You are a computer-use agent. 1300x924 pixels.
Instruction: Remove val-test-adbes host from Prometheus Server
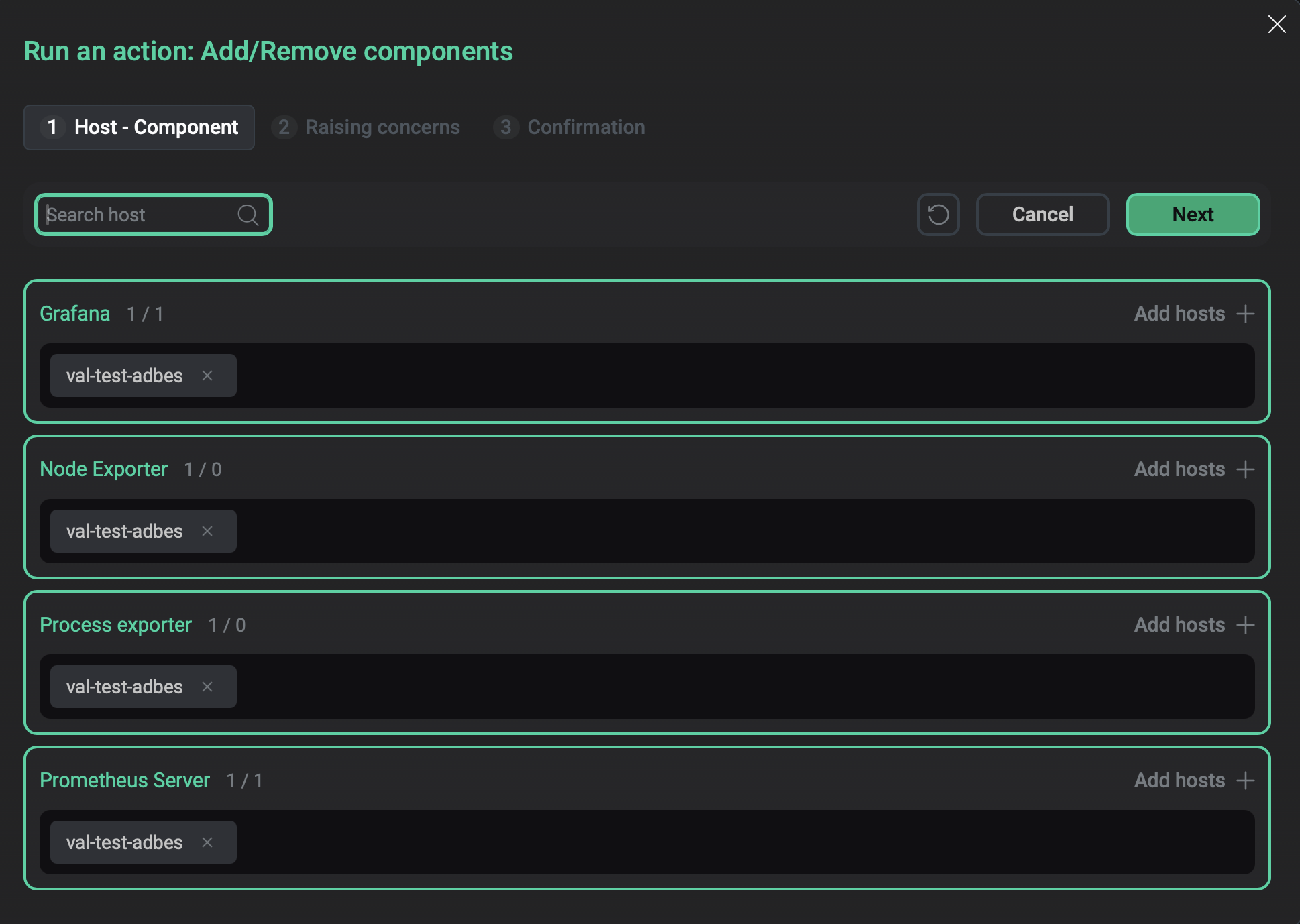coord(207,842)
